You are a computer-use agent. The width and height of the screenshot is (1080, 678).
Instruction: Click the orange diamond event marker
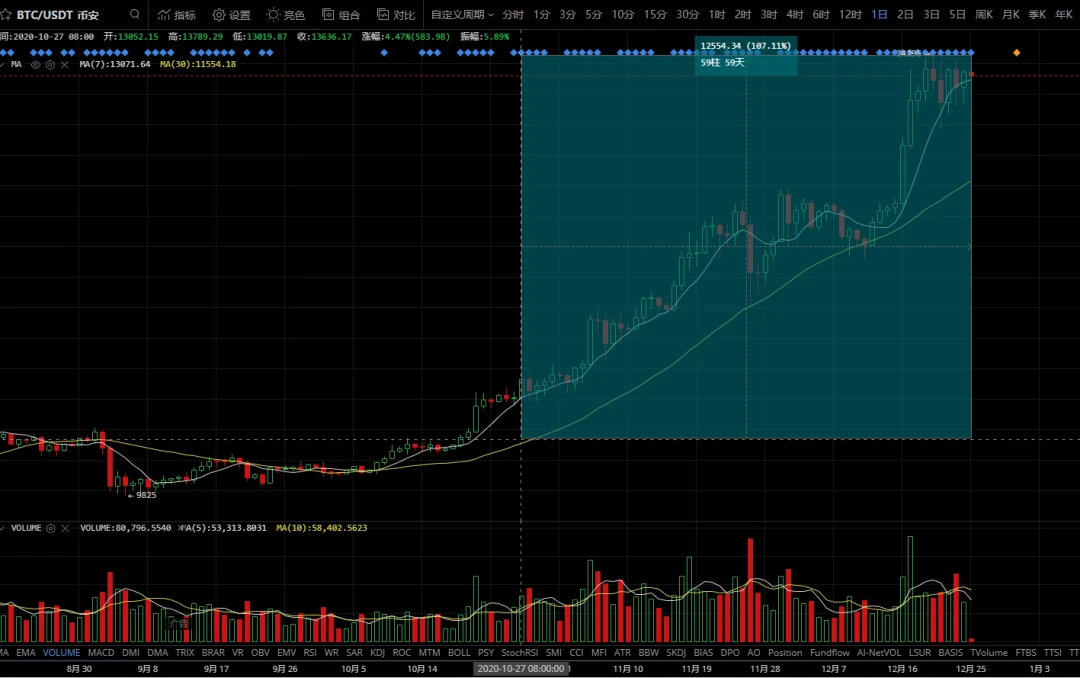(x=1017, y=52)
